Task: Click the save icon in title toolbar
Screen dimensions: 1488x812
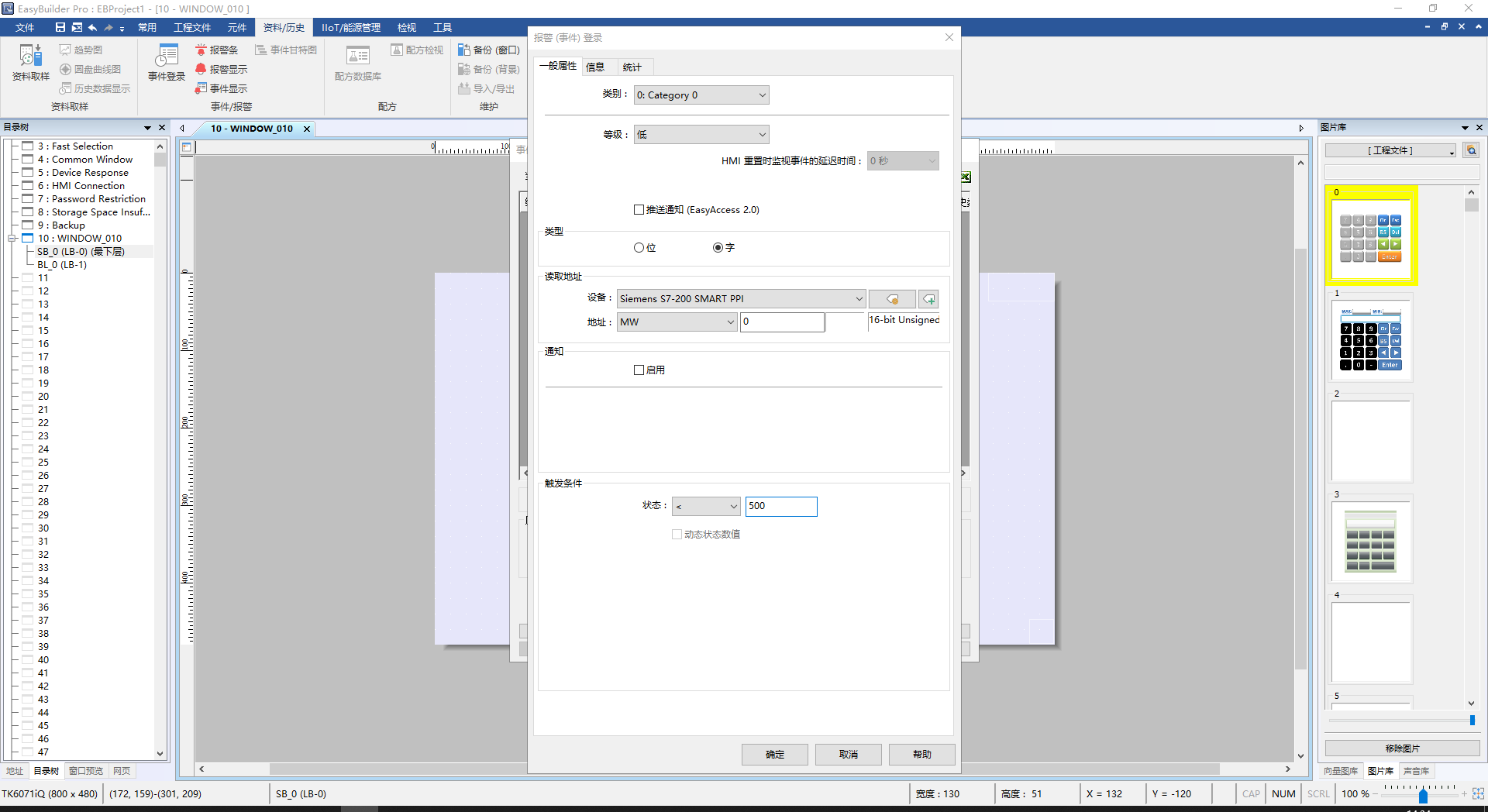Action: [x=60, y=27]
